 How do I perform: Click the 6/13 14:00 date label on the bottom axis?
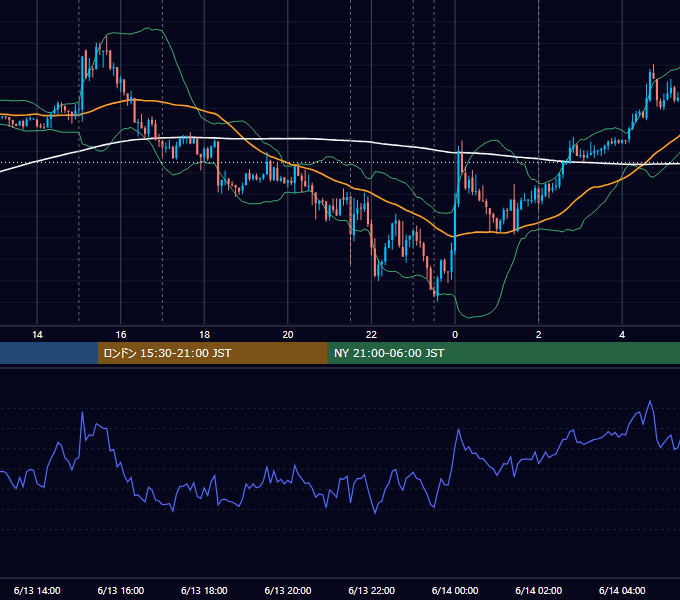[x=37, y=590]
